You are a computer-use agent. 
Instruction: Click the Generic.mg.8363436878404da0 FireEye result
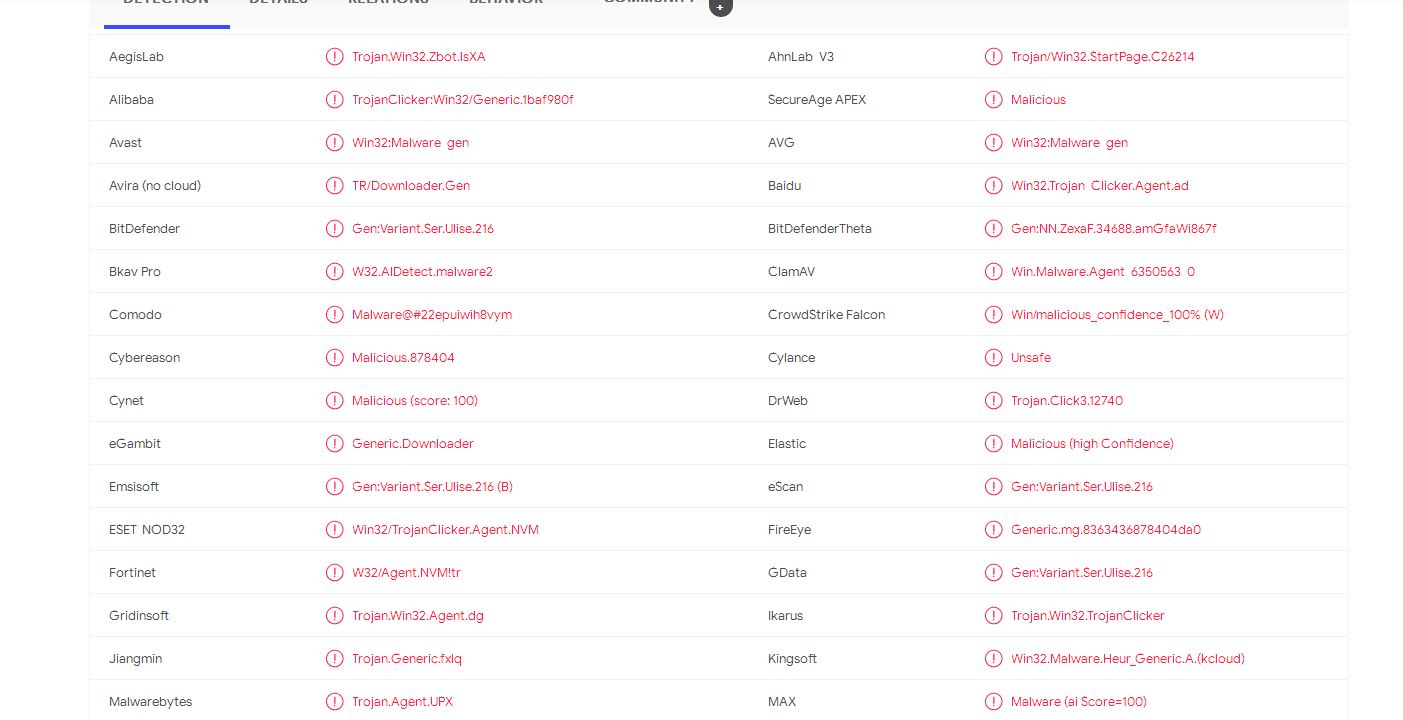(x=1105, y=530)
